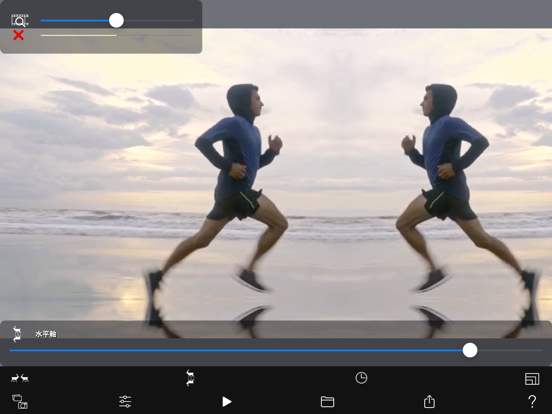Viewport: 552px width, 414px height.
Task: Play the video
Action: coord(227,402)
